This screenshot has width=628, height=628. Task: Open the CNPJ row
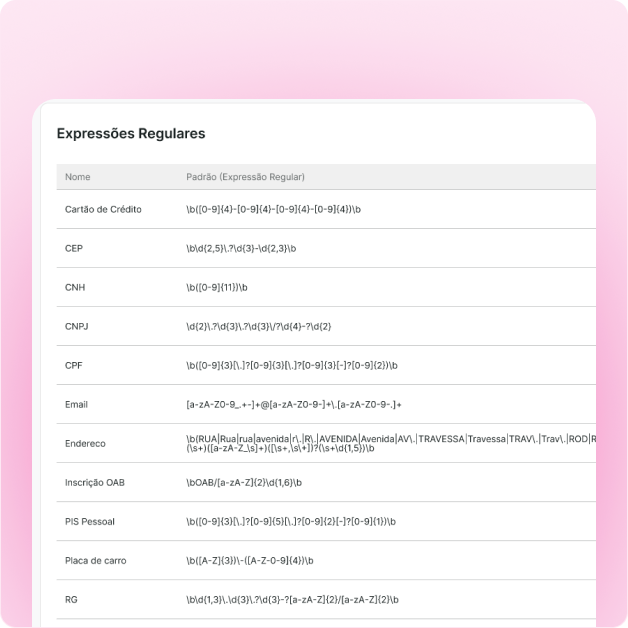coord(77,326)
